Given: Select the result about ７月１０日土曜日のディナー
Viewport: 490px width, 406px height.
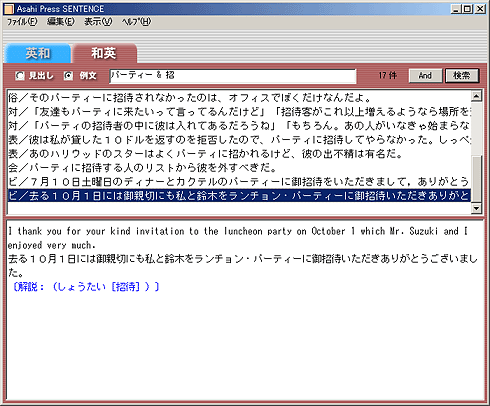Looking at the screenshot, I should pos(239,182).
